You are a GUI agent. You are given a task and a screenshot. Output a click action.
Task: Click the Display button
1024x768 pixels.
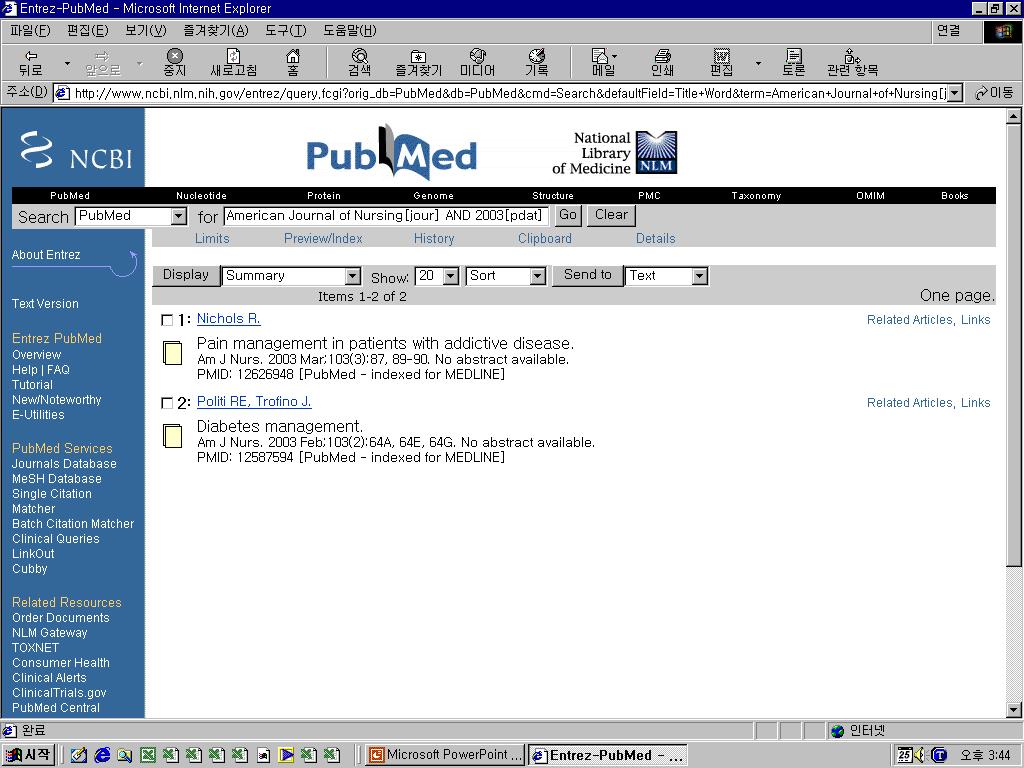click(x=185, y=275)
